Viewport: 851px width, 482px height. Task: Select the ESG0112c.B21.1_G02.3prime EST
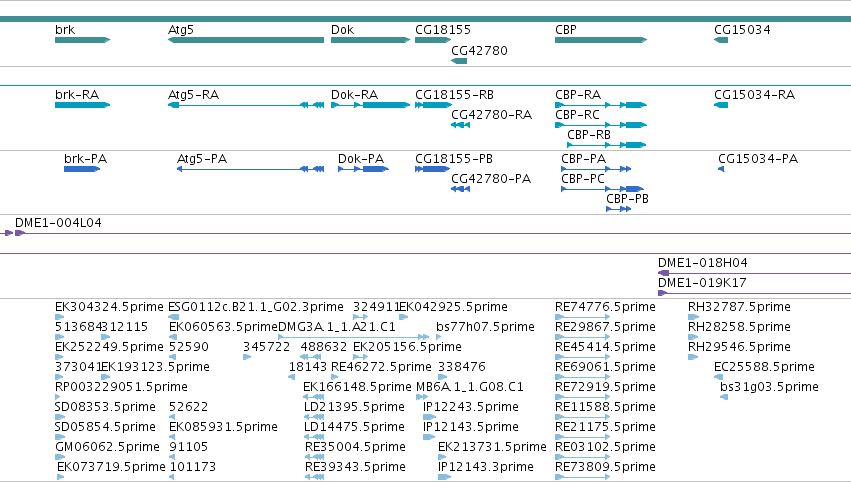click(172, 317)
